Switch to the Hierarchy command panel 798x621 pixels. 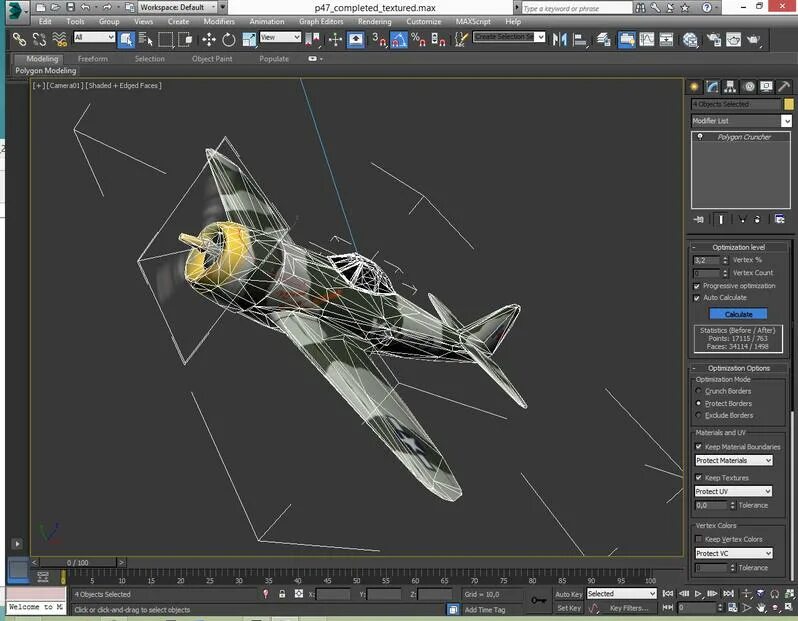(x=730, y=87)
